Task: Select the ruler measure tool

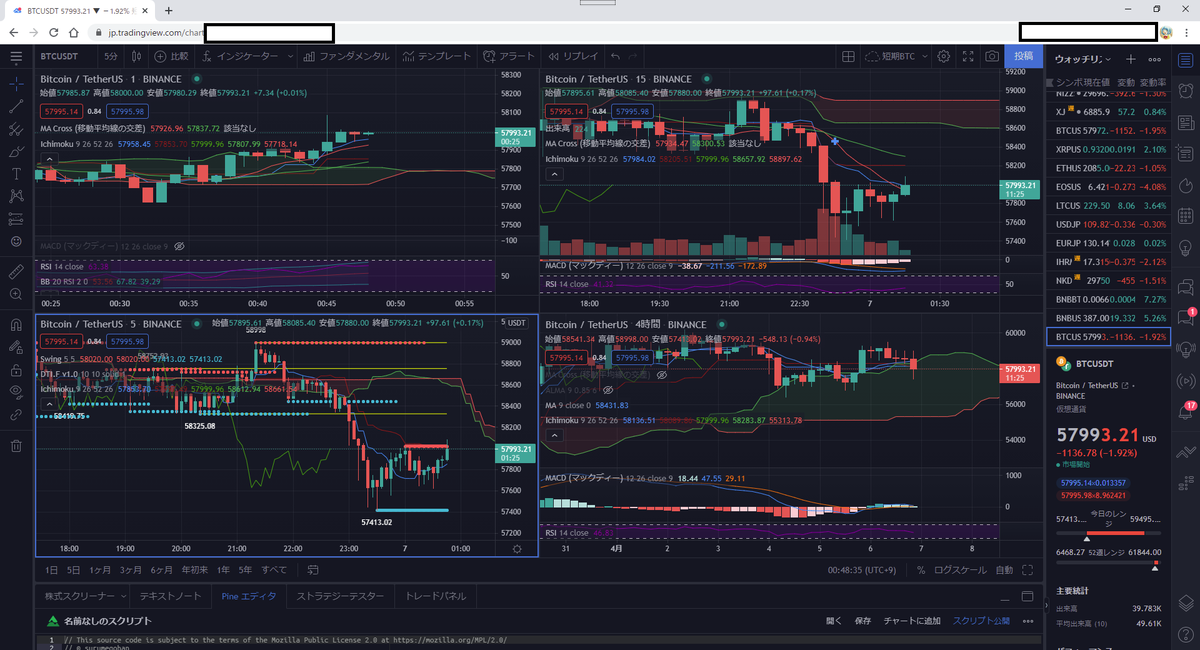Action: pyautogui.click(x=15, y=271)
